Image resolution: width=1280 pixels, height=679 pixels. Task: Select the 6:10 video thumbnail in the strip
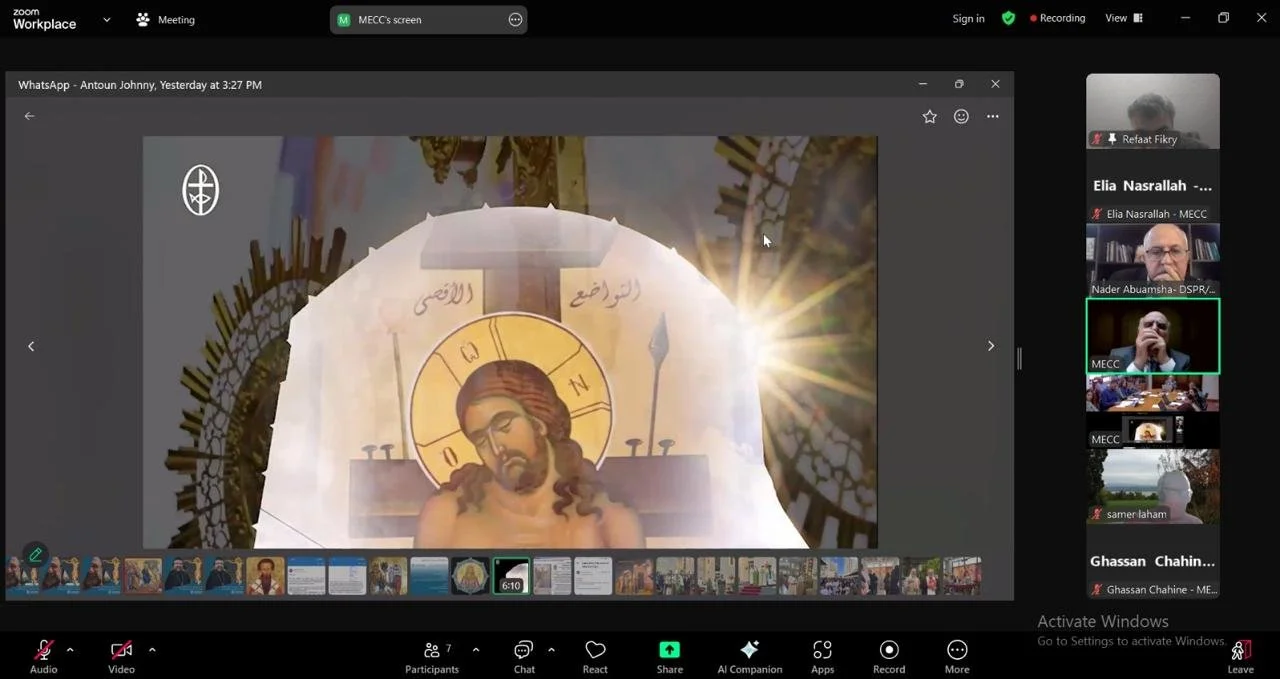coord(511,576)
